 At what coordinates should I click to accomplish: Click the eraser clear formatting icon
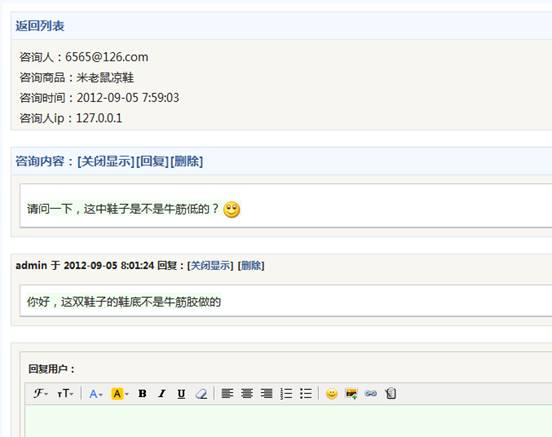tap(201, 394)
